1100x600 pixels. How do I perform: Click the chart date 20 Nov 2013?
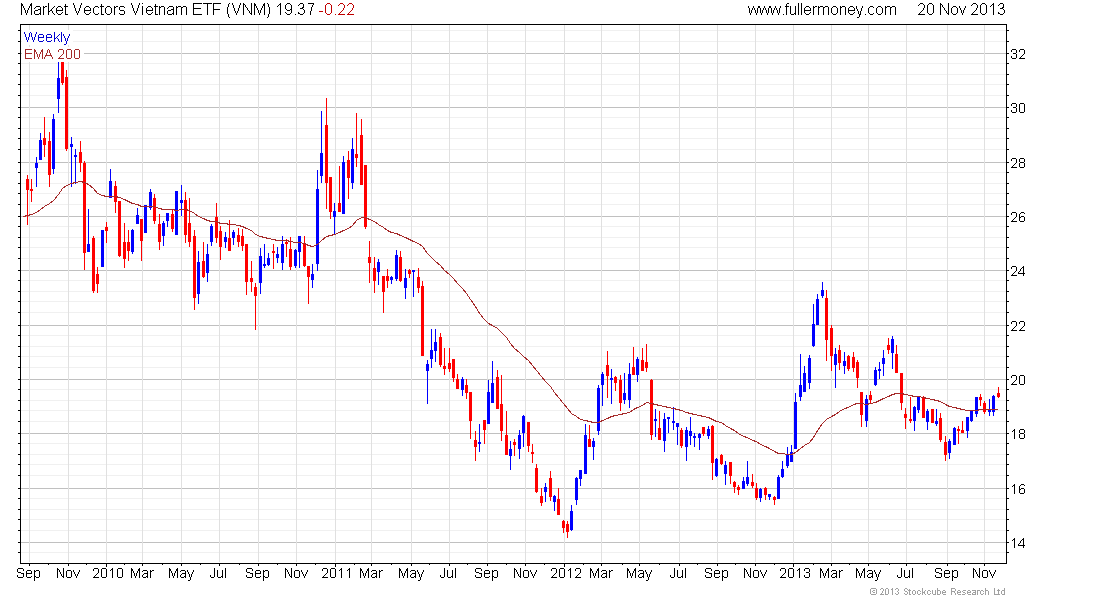[x=961, y=10]
